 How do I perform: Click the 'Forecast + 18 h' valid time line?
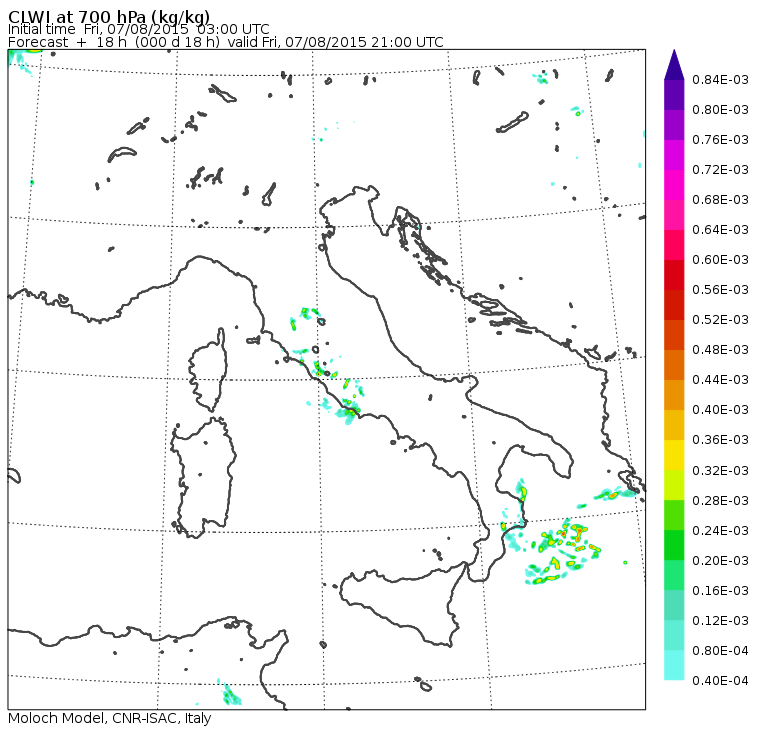(226, 42)
